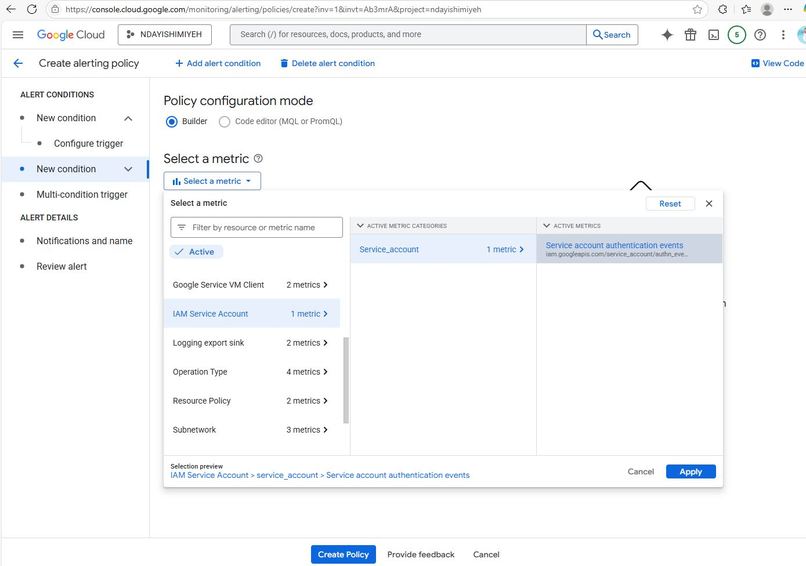Cancel policy creation at page bottom

[x=486, y=555]
